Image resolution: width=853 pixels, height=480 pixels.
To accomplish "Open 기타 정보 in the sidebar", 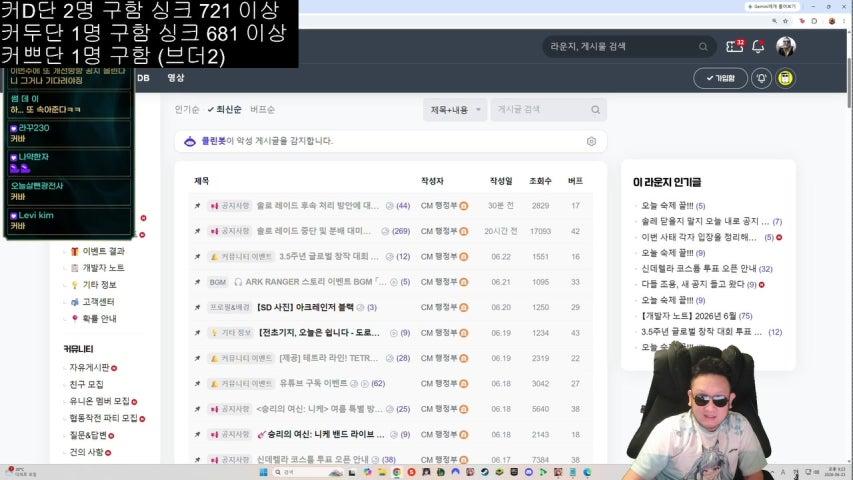I will tap(100, 285).
